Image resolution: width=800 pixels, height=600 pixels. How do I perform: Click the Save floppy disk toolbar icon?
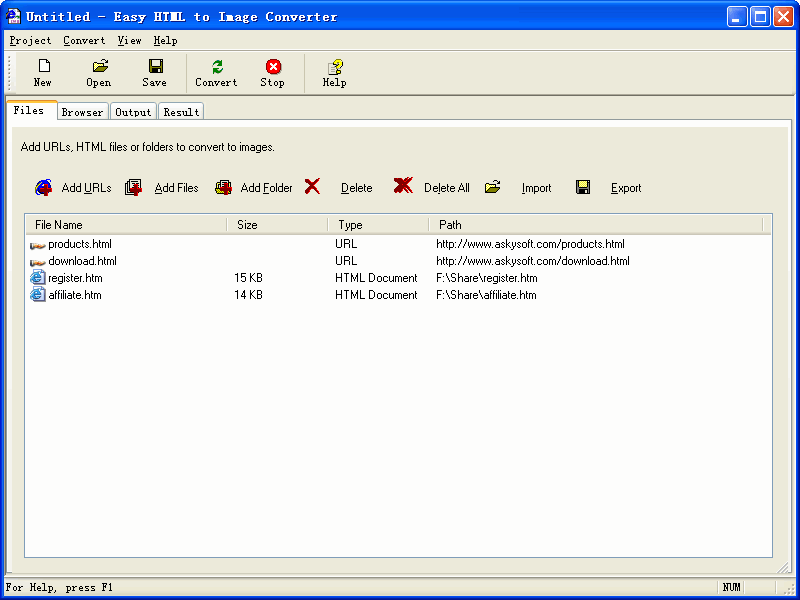pyautogui.click(x=156, y=66)
